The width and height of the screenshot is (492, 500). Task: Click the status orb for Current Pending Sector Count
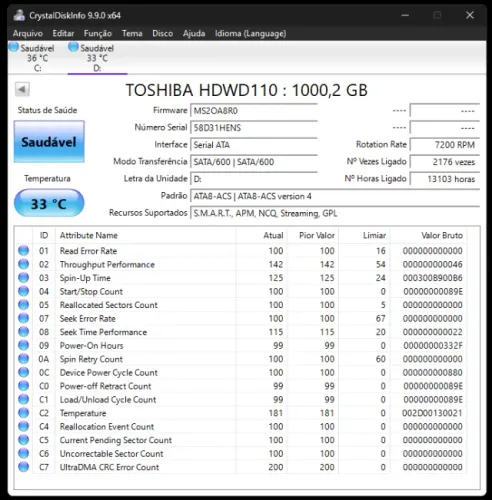(x=23, y=440)
